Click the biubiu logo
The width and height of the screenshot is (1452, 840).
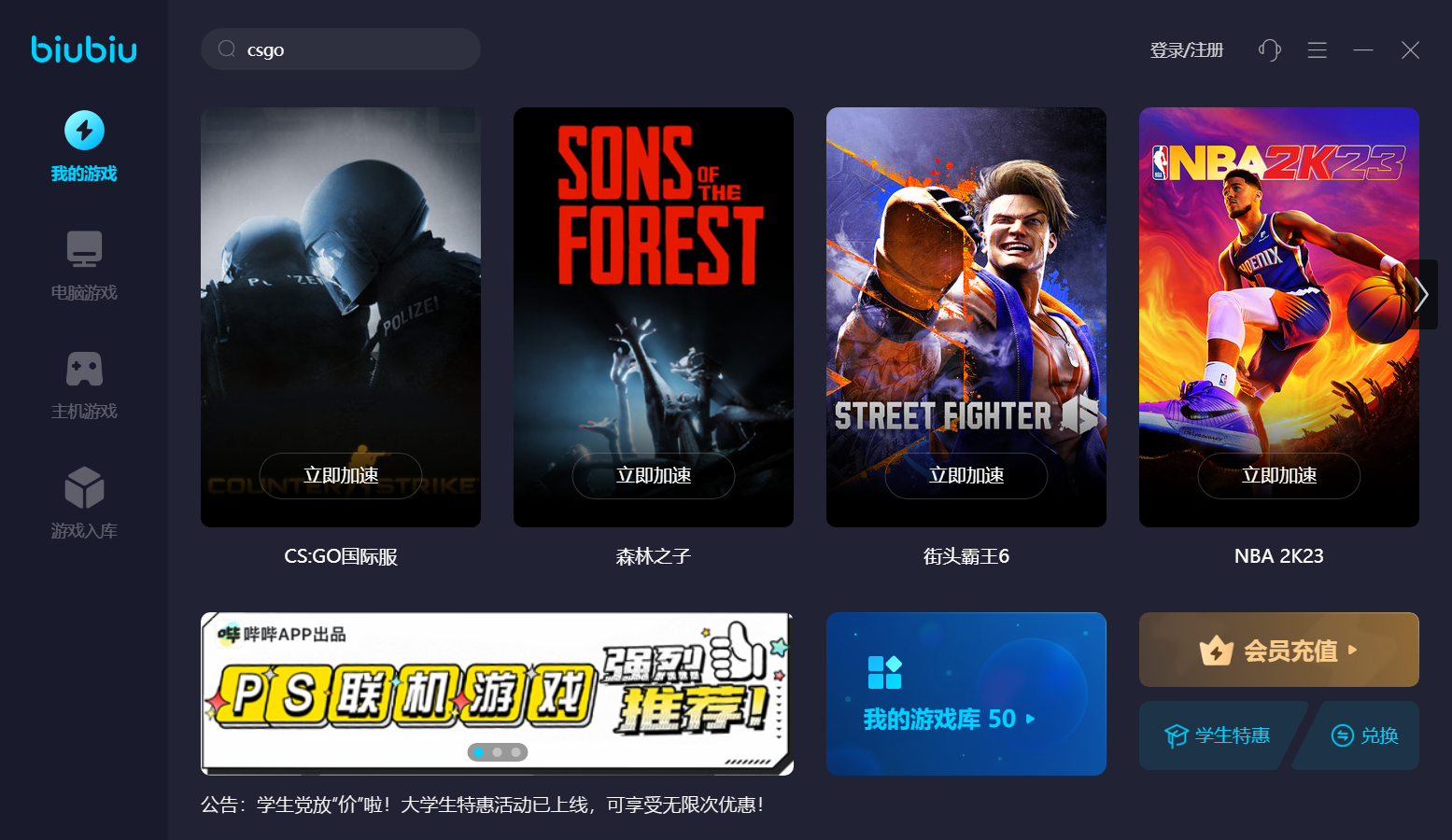point(84,49)
